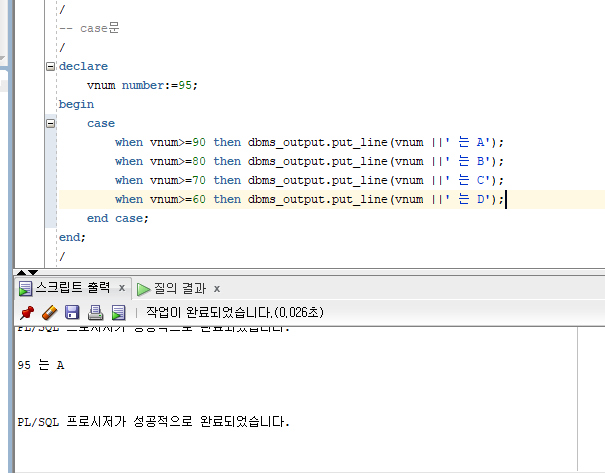
Task: Click the 'vnum number:=95;' line
Action: tap(142, 85)
